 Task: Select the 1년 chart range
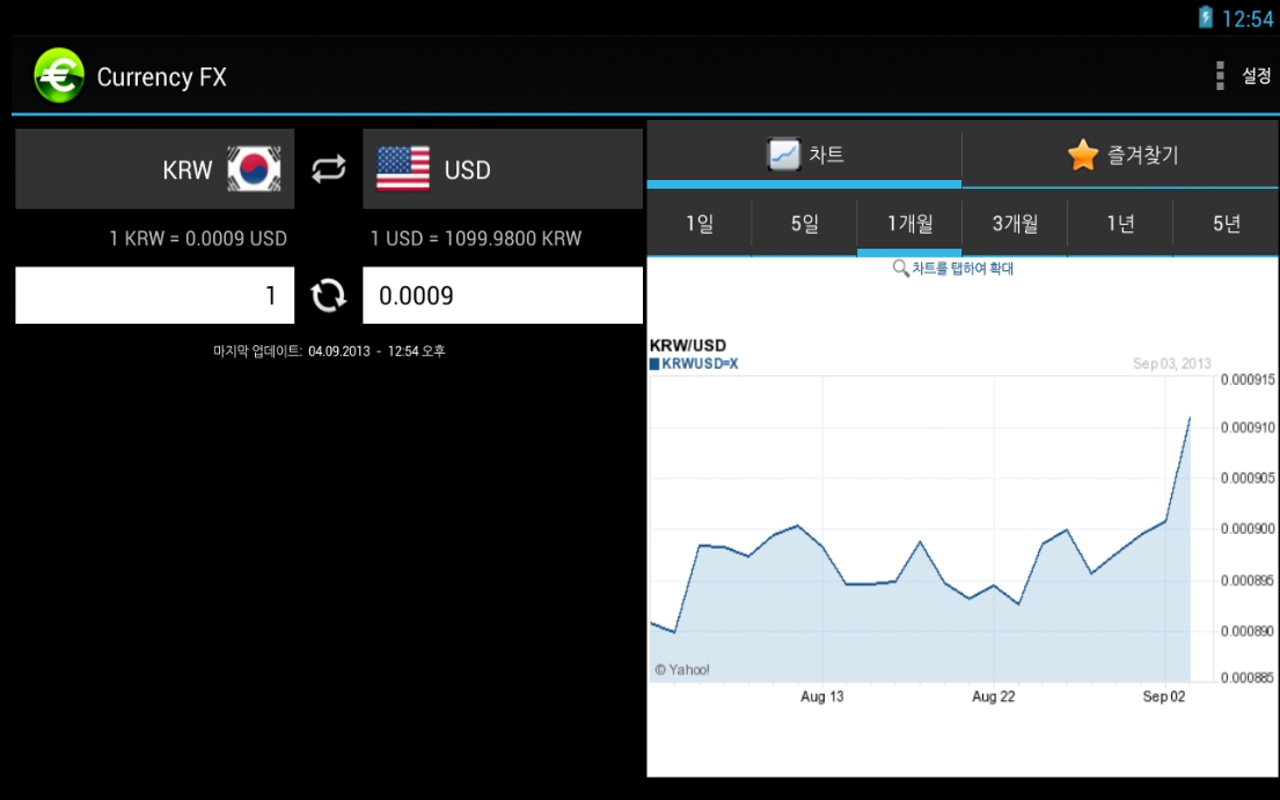point(1120,224)
